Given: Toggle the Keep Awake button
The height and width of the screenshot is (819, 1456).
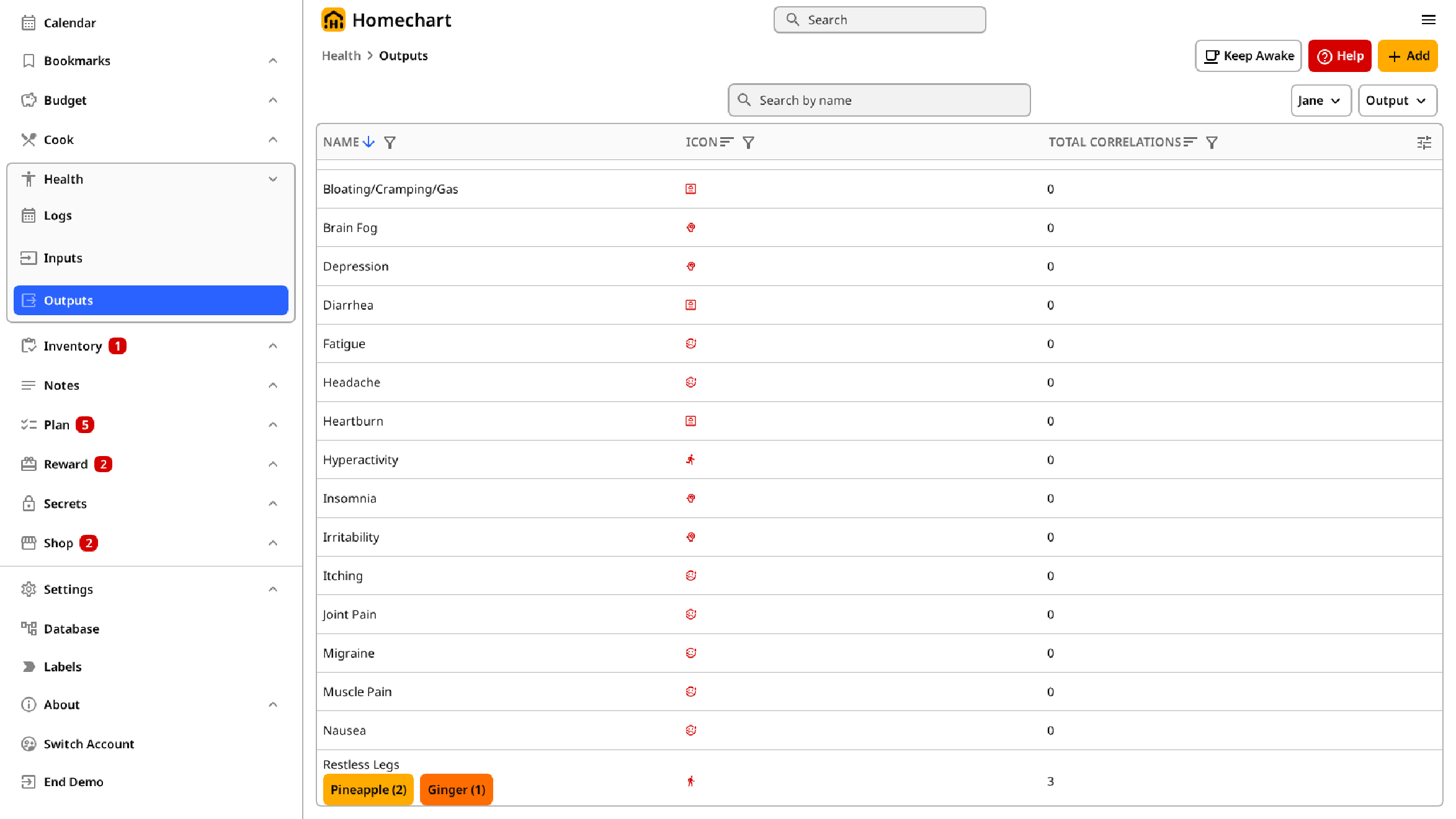Looking at the screenshot, I should coord(1248,56).
